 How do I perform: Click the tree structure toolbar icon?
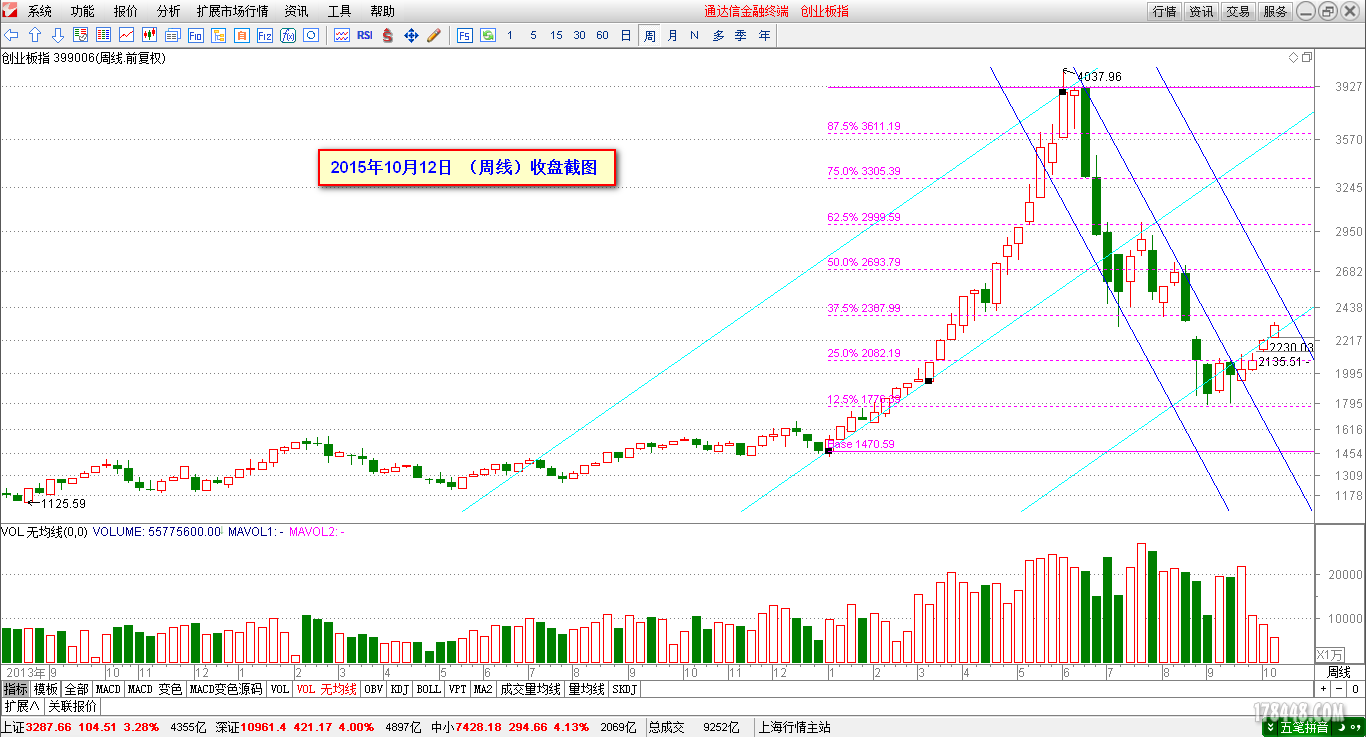[218, 35]
